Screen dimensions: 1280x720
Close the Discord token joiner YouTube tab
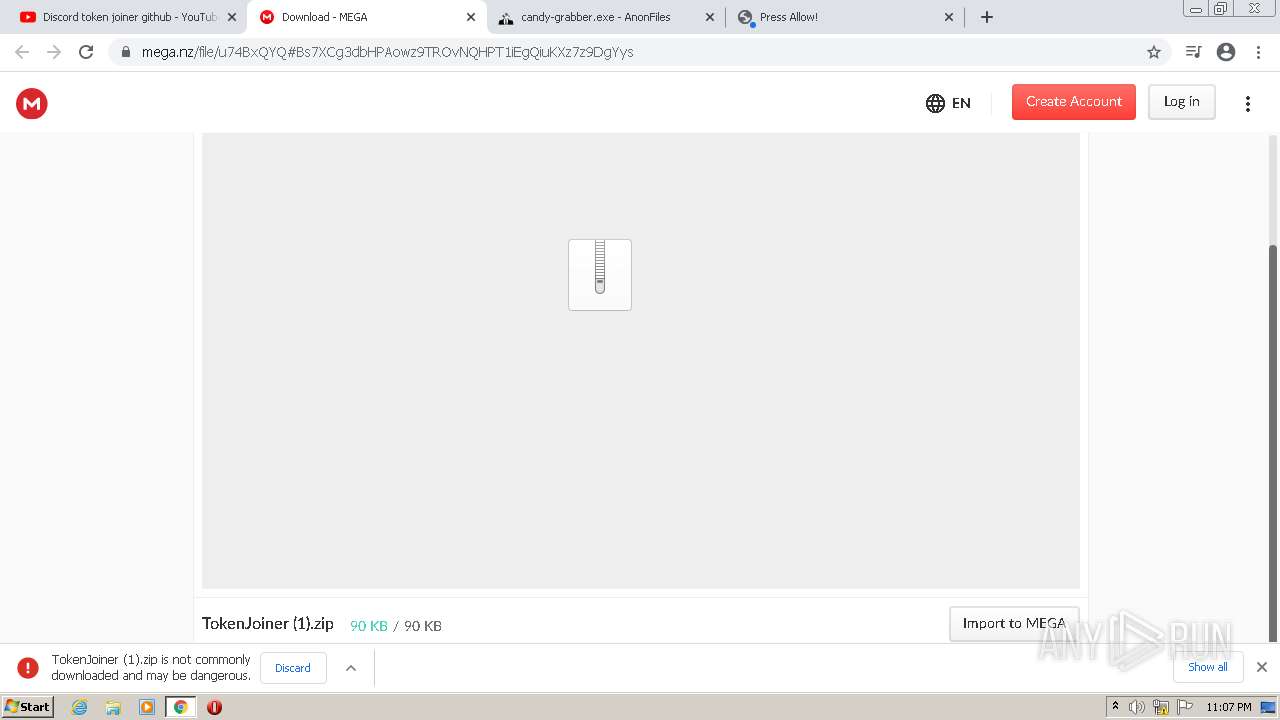[x=232, y=17]
